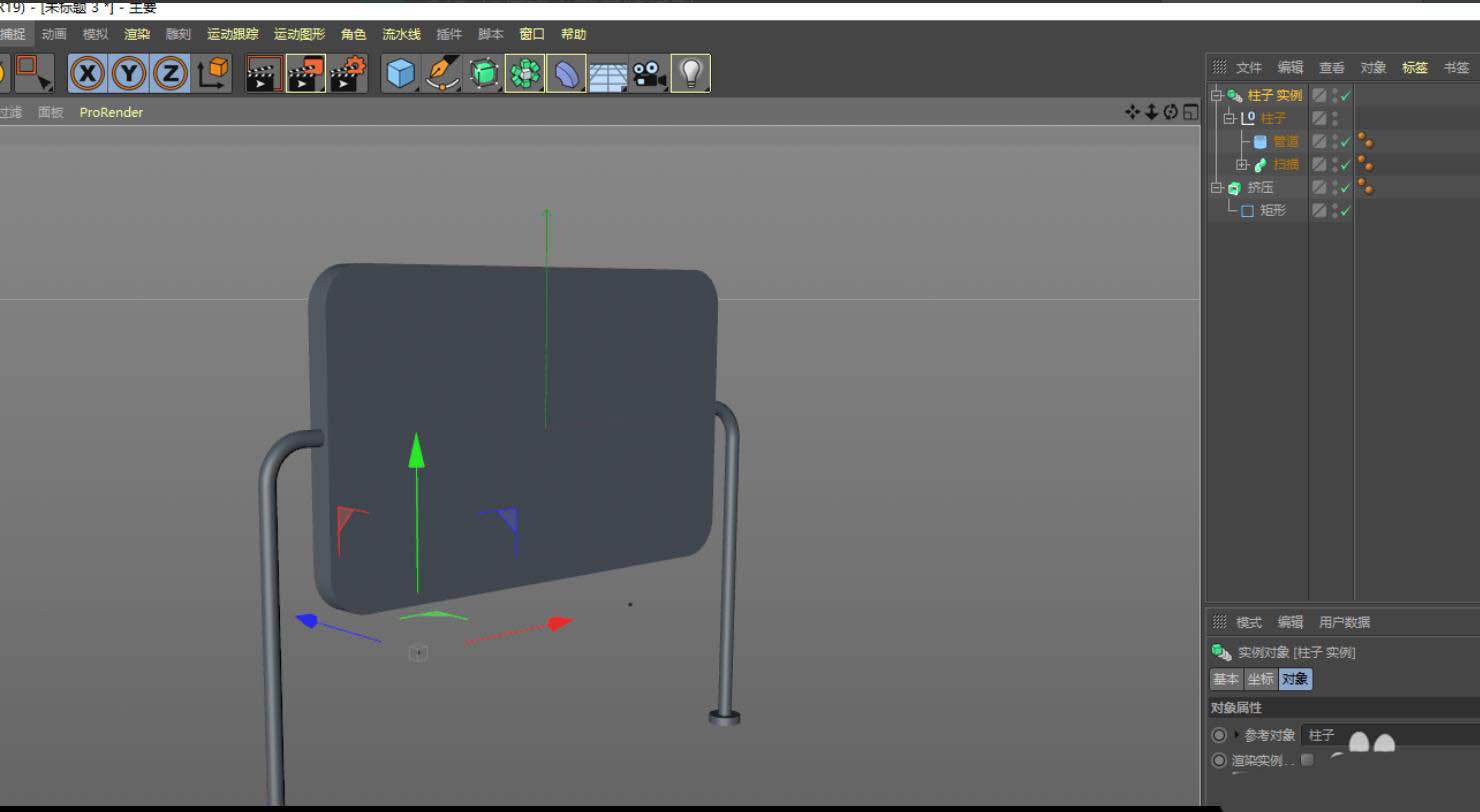Viewport: 1480px width, 812px height.
Task: Open the MoGraph cloner array icon
Action: [x=524, y=73]
